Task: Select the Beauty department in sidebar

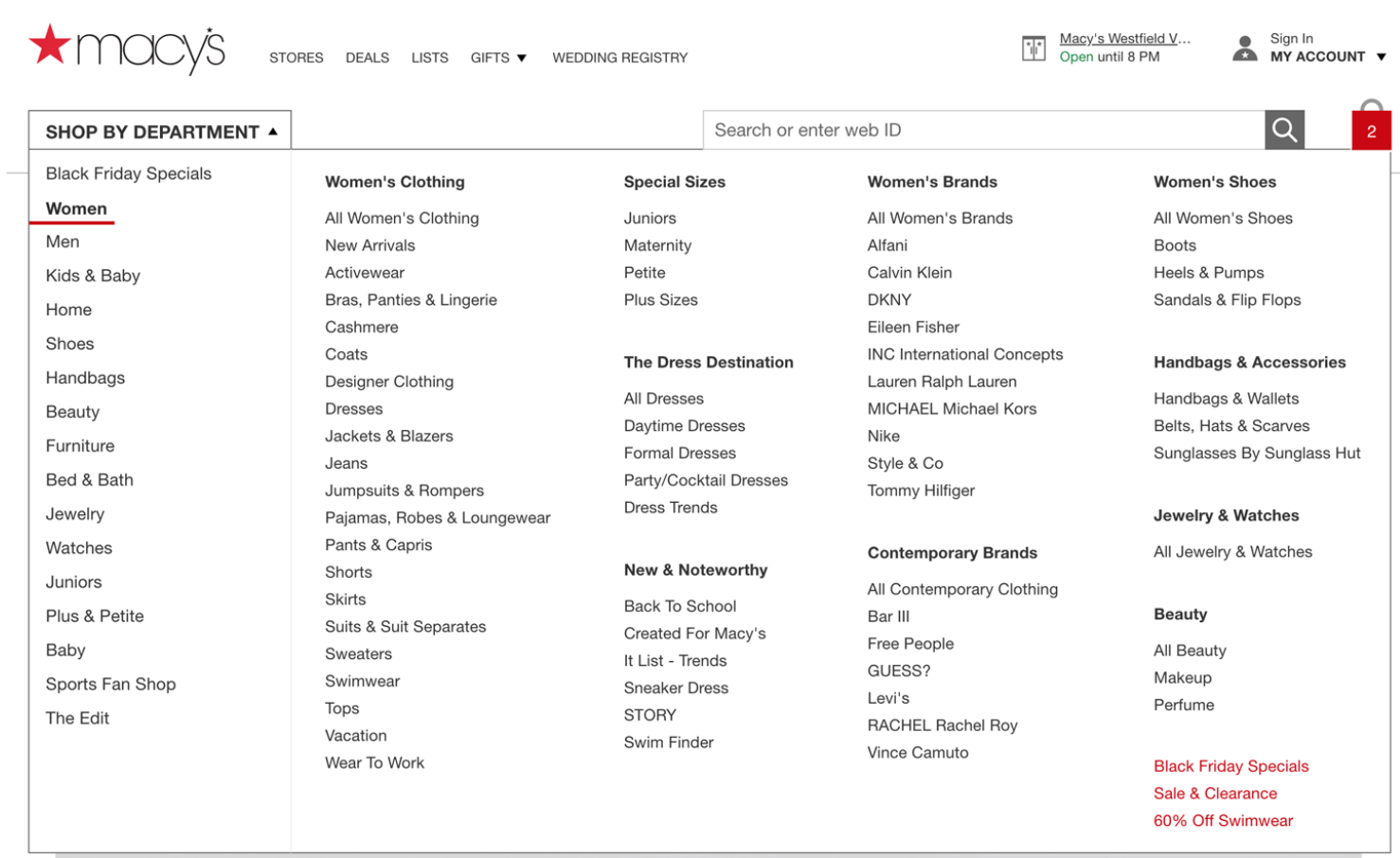Action: (72, 412)
